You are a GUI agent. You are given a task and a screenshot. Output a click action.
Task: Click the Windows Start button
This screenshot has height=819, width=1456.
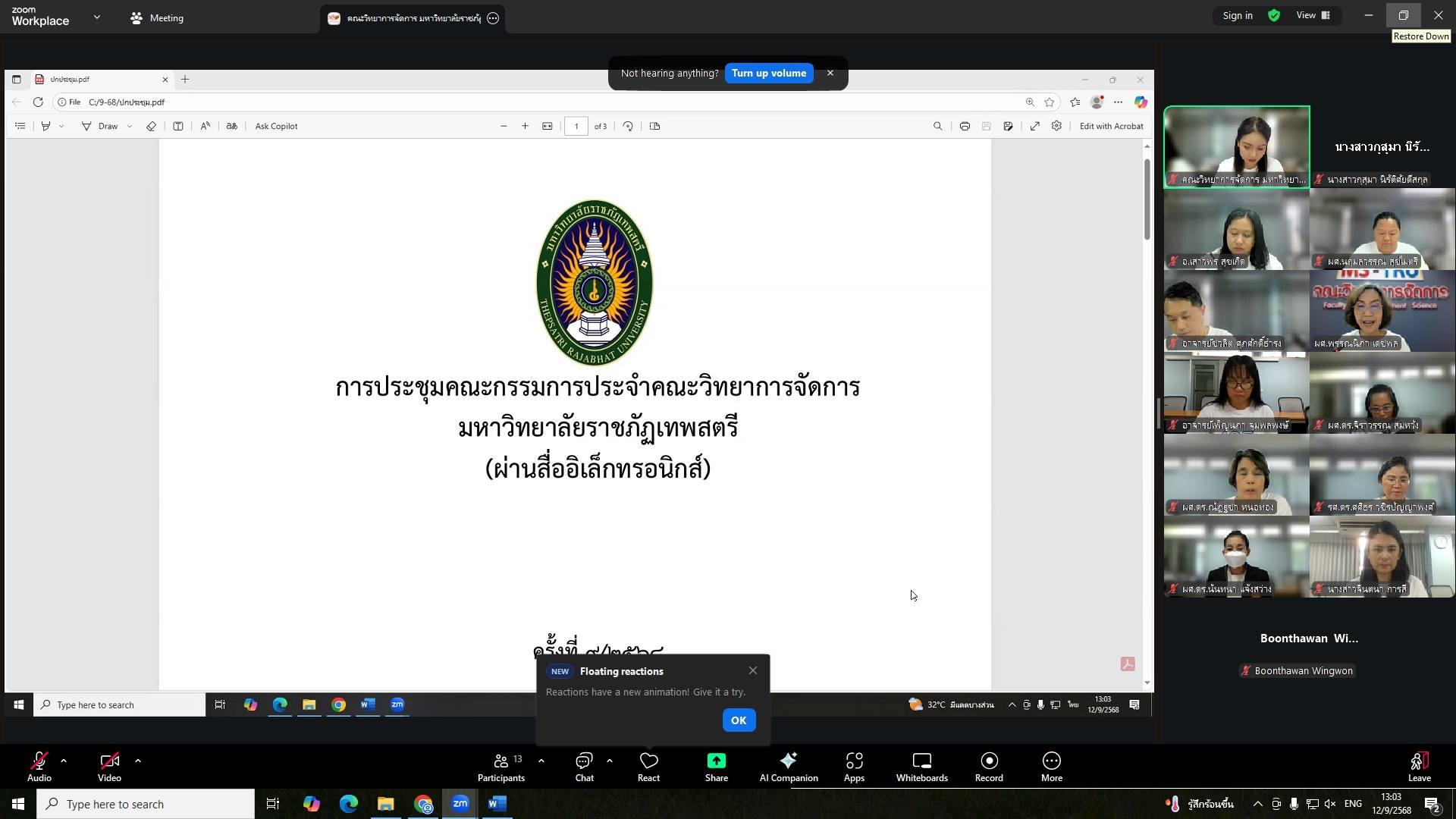[18, 804]
